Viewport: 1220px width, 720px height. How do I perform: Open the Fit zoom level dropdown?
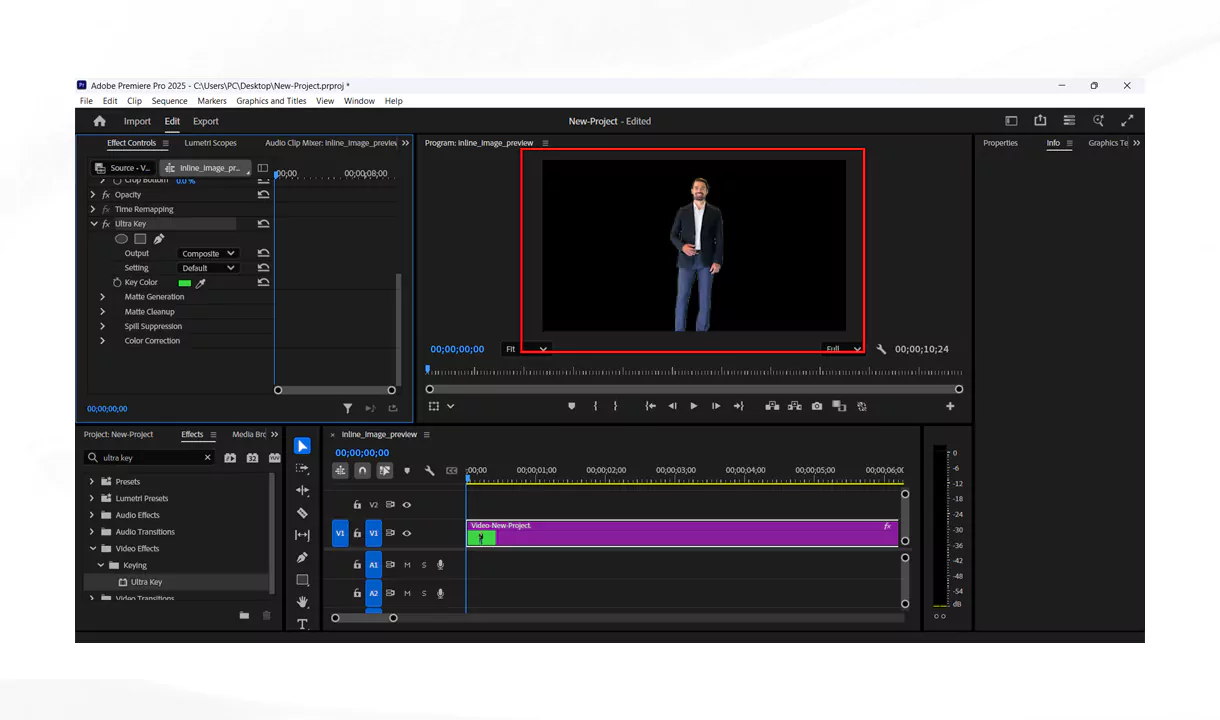coord(526,349)
